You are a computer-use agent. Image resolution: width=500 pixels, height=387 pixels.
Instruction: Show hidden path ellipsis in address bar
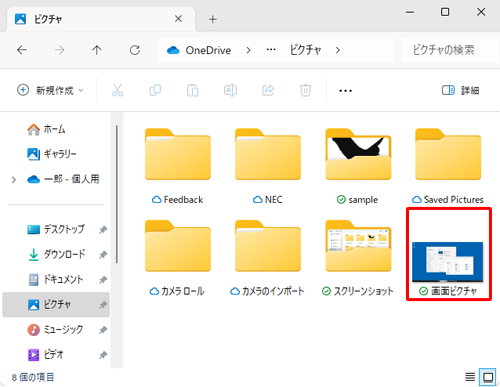click(x=271, y=50)
